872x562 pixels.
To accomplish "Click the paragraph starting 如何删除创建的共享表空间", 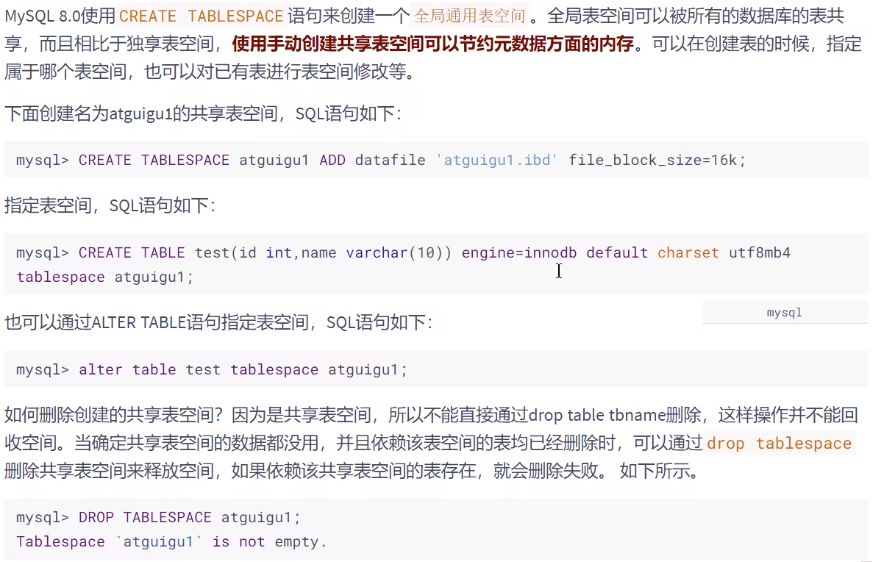I will pyautogui.click(x=432, y=443).
